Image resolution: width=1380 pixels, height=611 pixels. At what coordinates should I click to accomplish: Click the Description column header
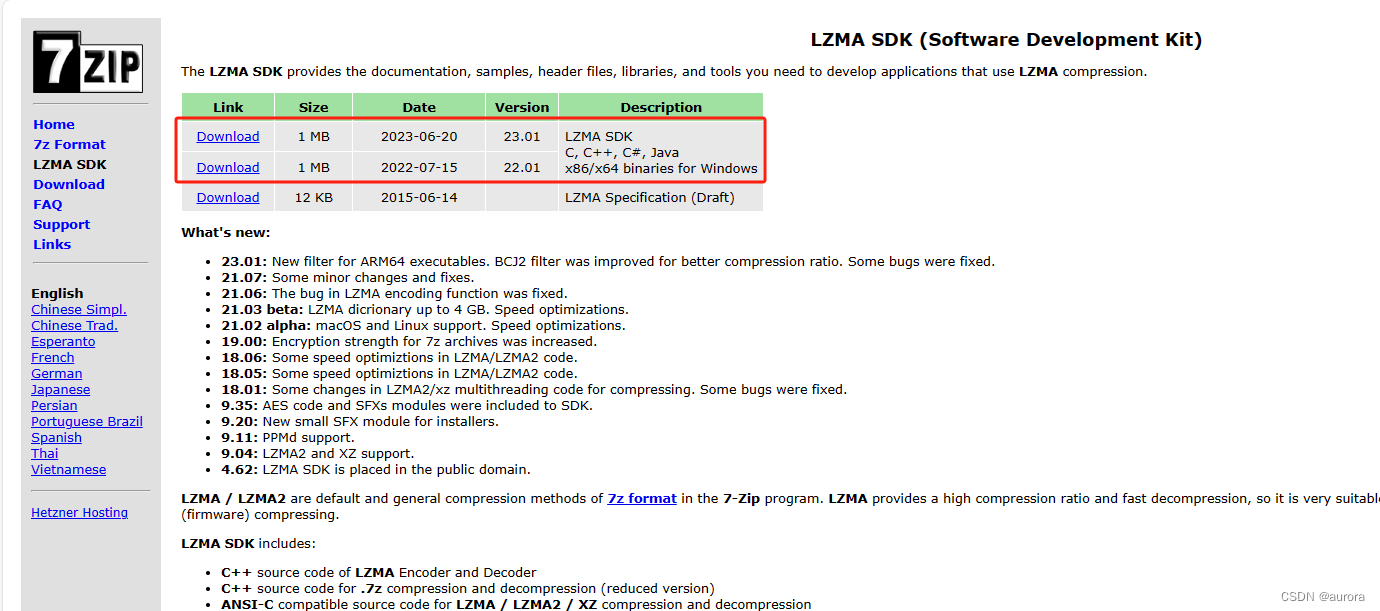click(661, 107)
